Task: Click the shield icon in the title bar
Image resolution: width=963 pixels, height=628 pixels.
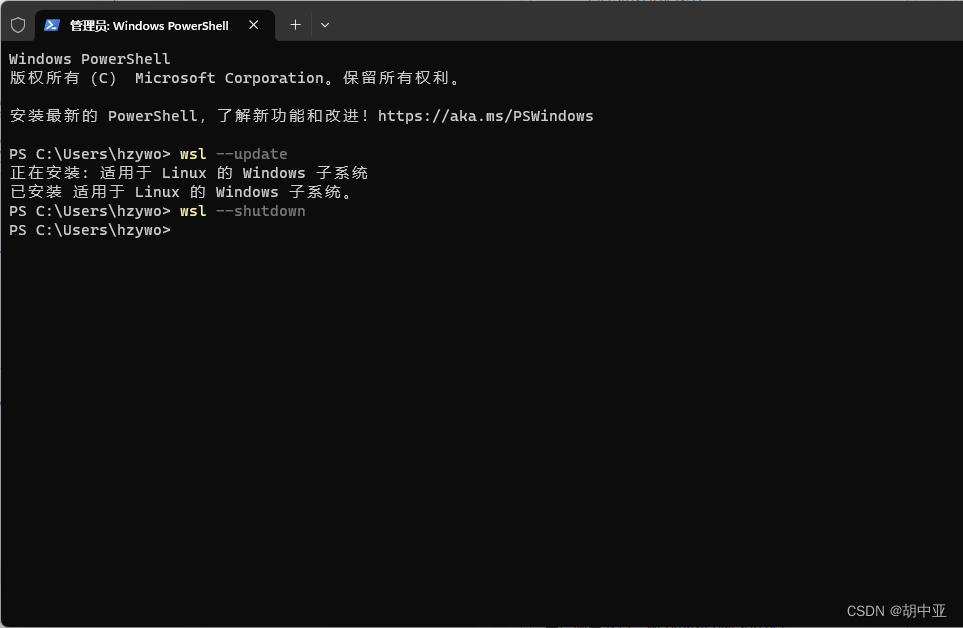Action: click(x=17, y=25)
